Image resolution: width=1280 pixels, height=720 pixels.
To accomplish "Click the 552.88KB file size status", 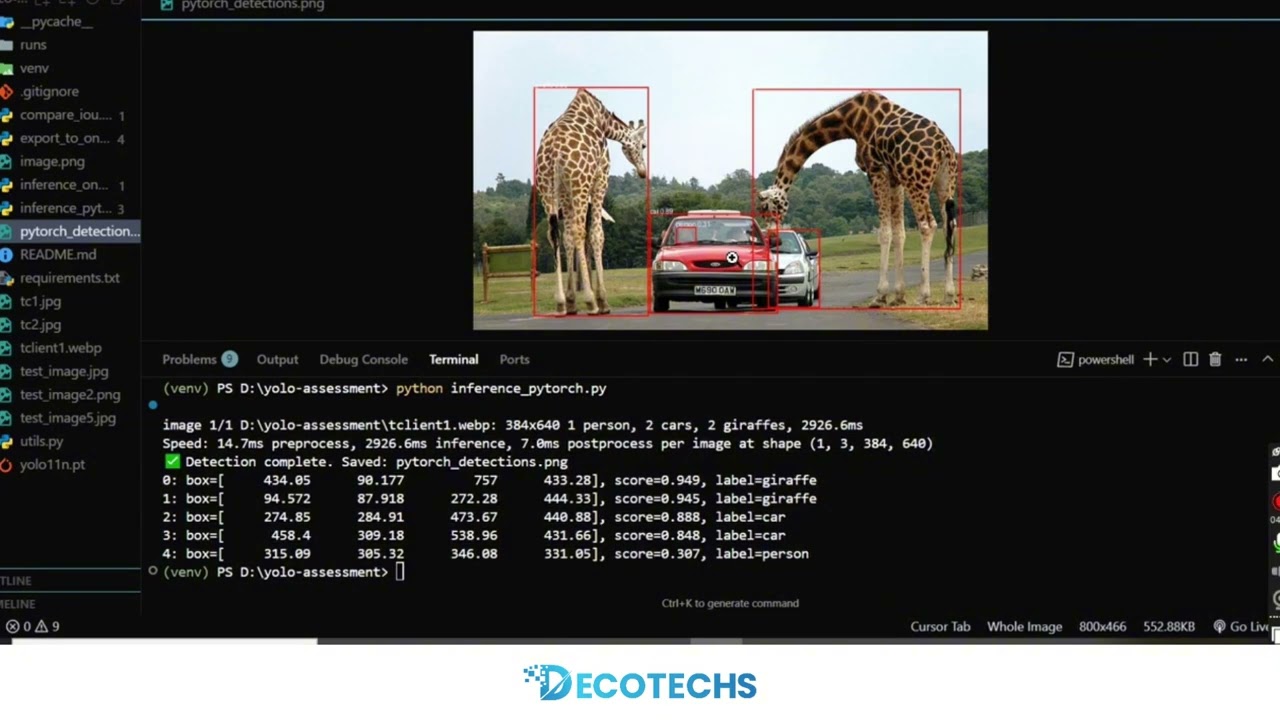I will click(x=1169, y=626).
